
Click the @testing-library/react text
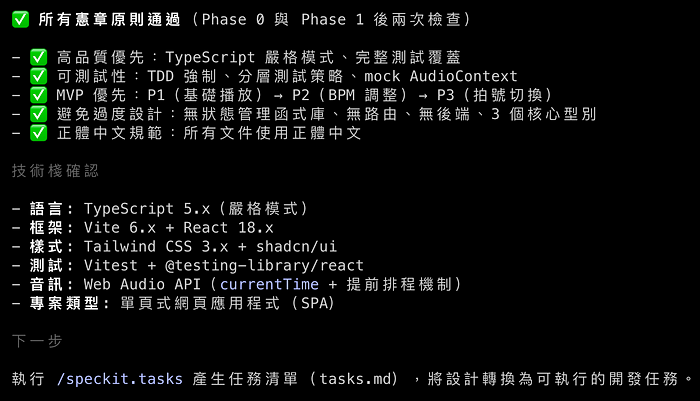point(264,266)
